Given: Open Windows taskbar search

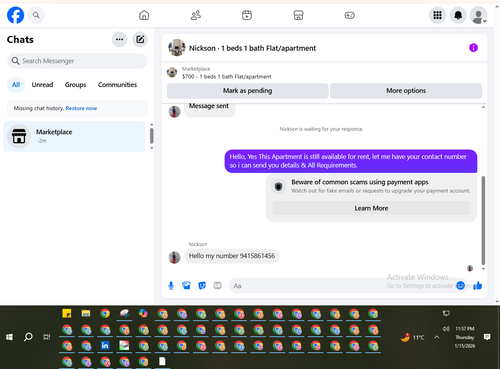Looking at the screenshot, I should 28,337.
